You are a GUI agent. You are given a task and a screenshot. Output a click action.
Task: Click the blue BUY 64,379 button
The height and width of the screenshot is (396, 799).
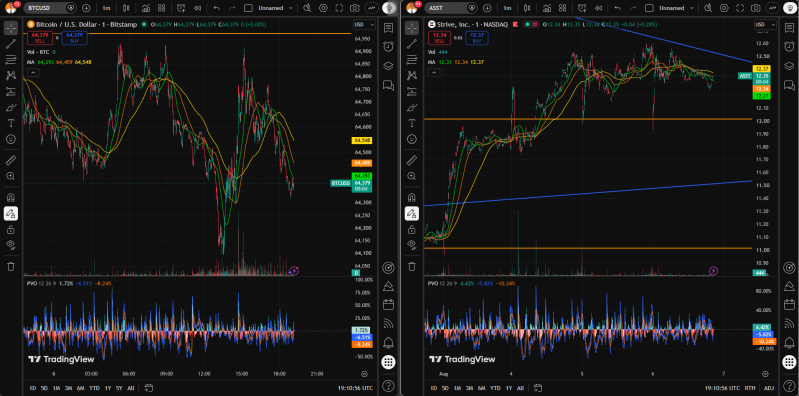point(74,37)
